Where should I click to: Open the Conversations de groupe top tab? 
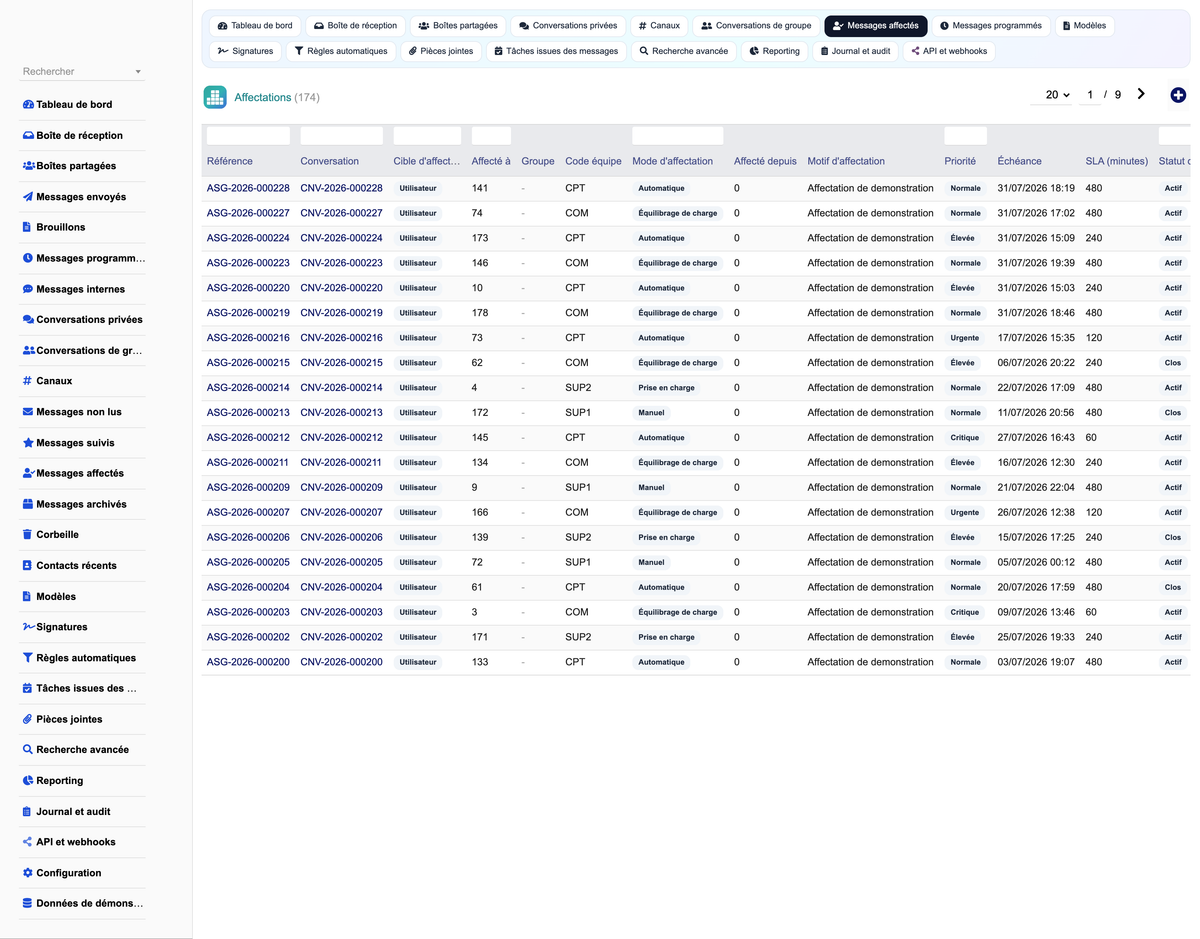756,26
